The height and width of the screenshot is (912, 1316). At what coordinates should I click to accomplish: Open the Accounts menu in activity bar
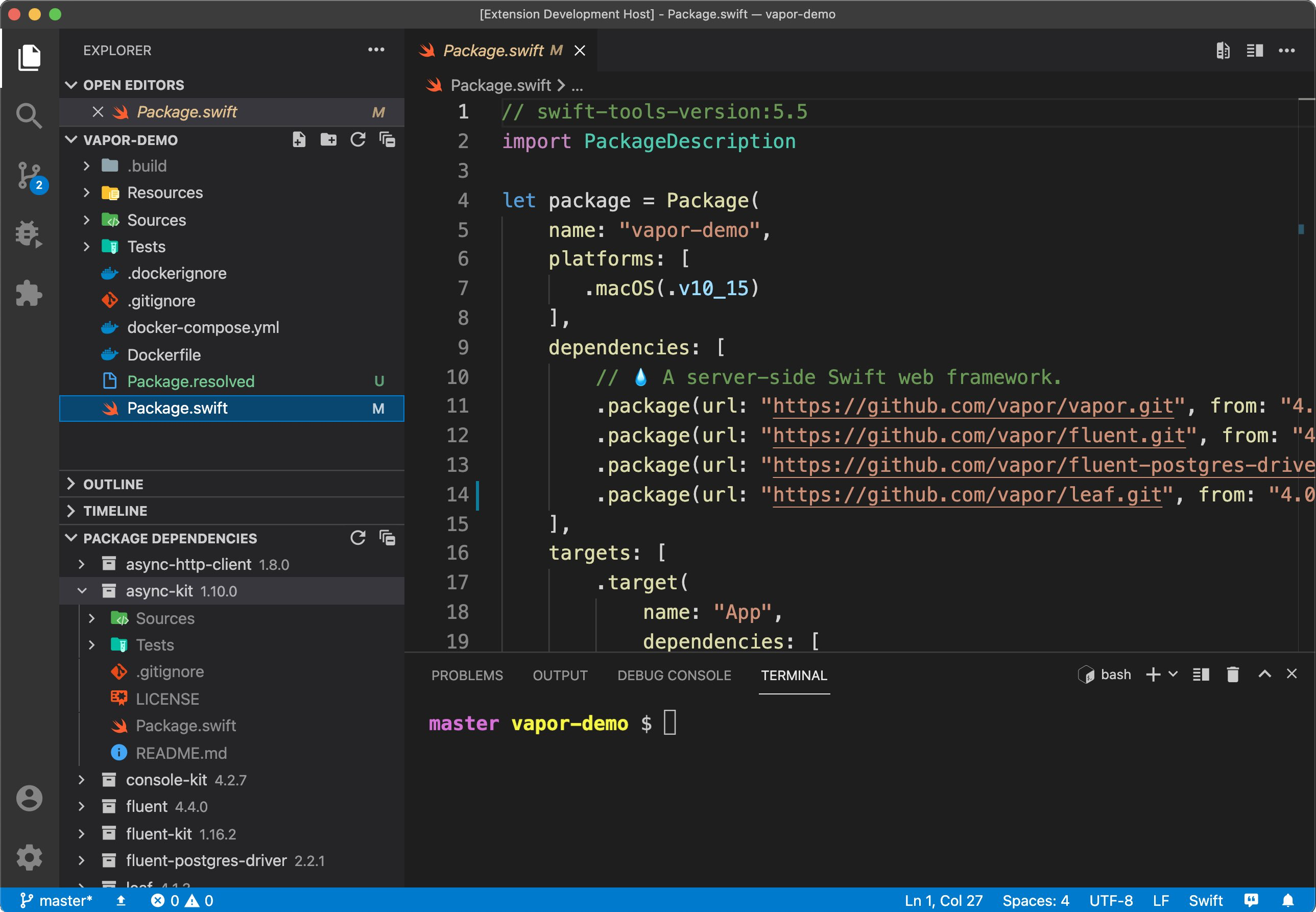click(x=29, y=798)
